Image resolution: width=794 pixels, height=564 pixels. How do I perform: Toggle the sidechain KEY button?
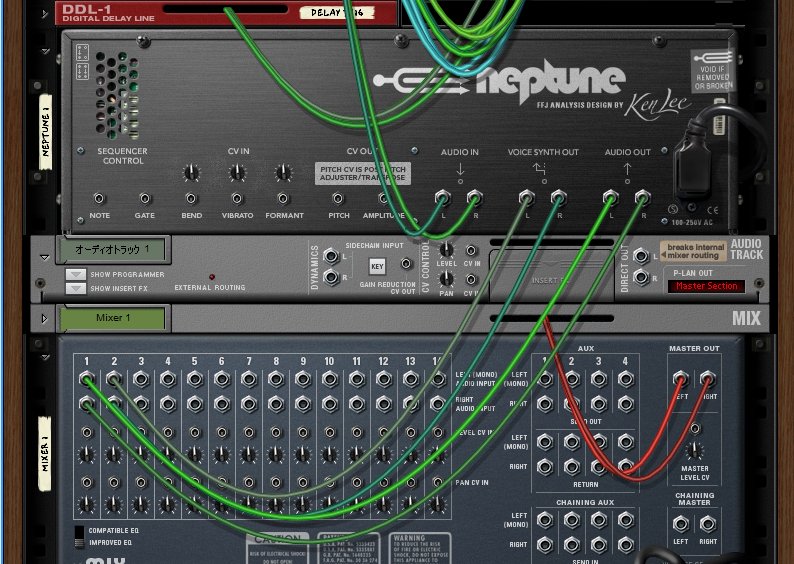377,266
